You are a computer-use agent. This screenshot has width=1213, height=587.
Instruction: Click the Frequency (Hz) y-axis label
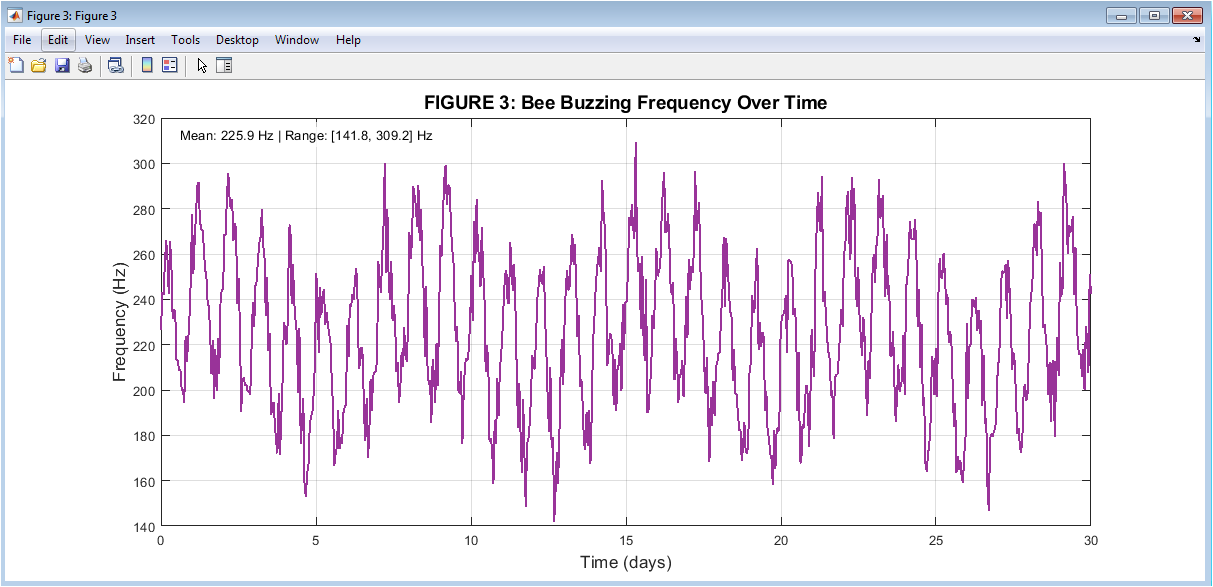[x=120, y=322]
